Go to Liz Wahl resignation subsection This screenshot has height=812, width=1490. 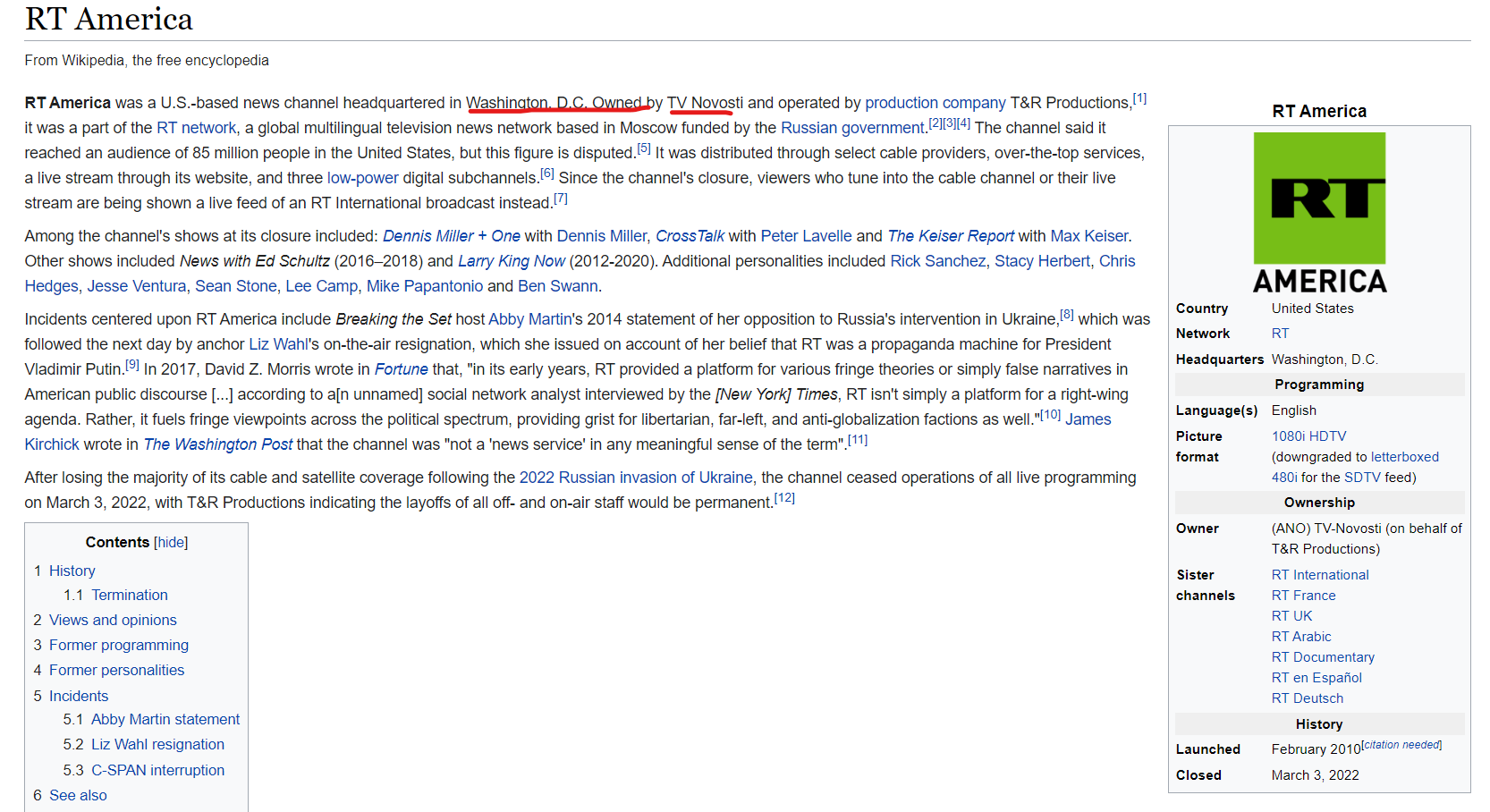pos(157,744)
